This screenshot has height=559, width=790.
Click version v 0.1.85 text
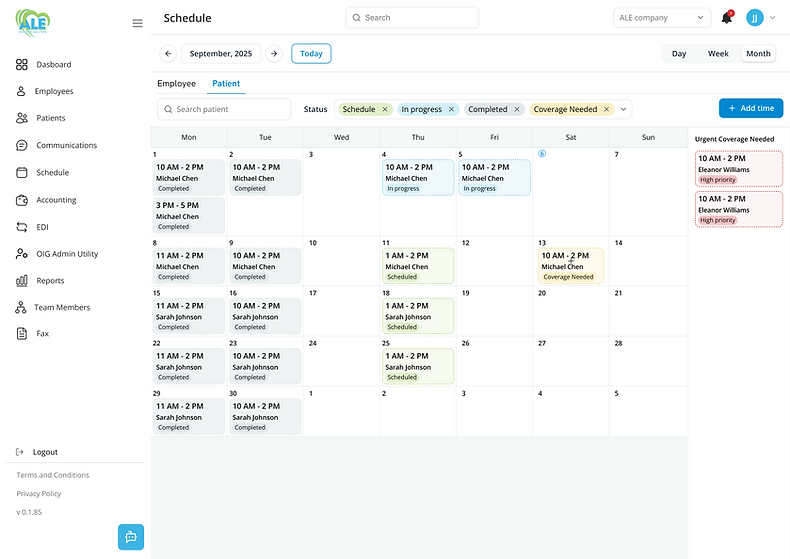(29, 512)
